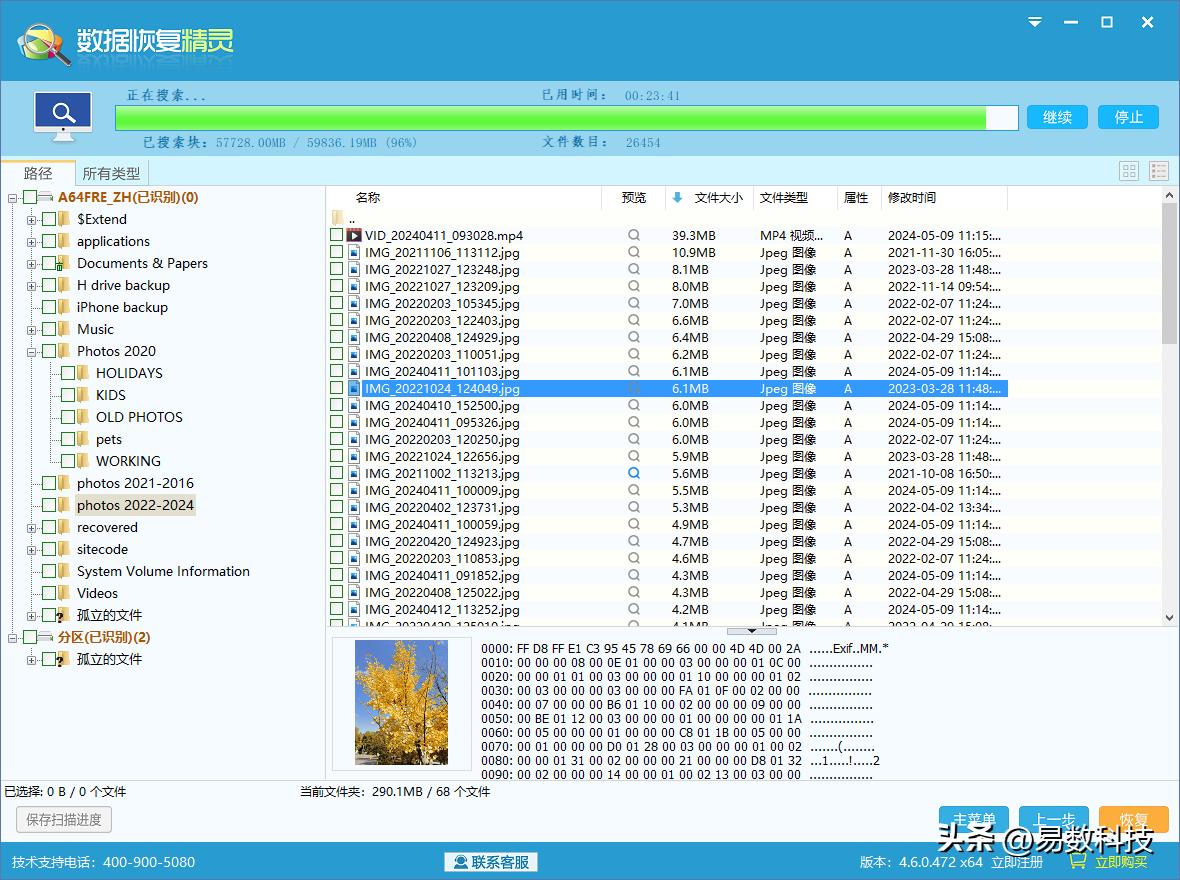
Task: Click the file list vertical scrollbar thumb
Action: pyautogui.click(x=1169, y=273)
